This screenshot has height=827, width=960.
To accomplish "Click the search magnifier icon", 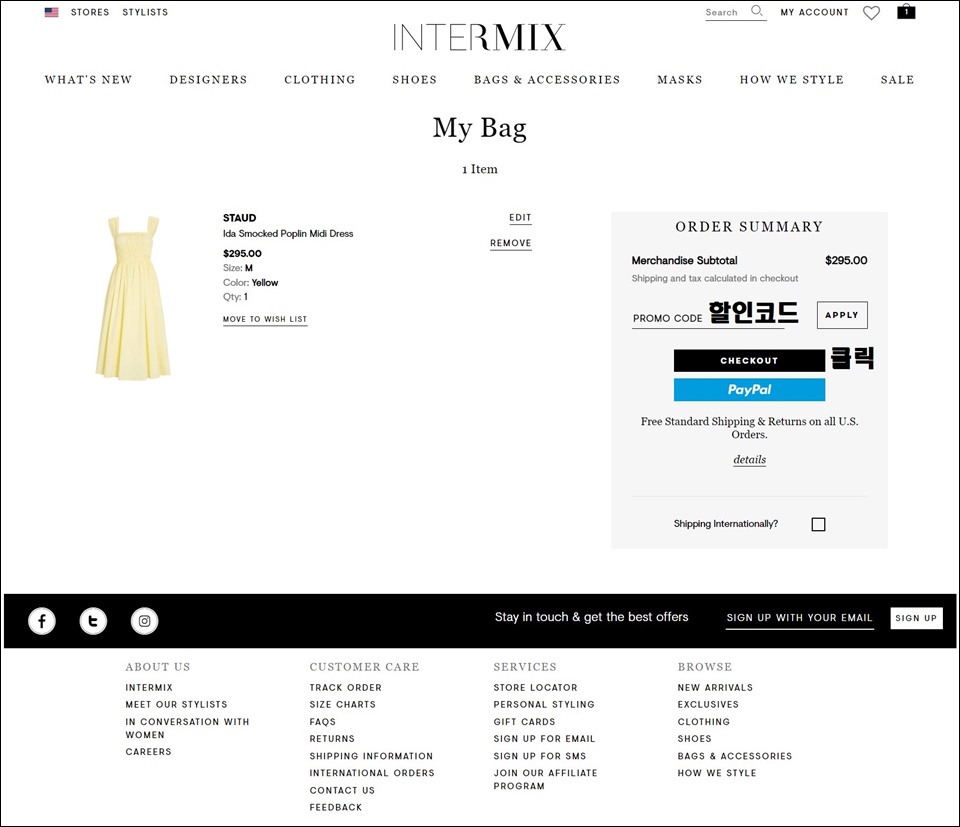I will (x=757, y=11).
